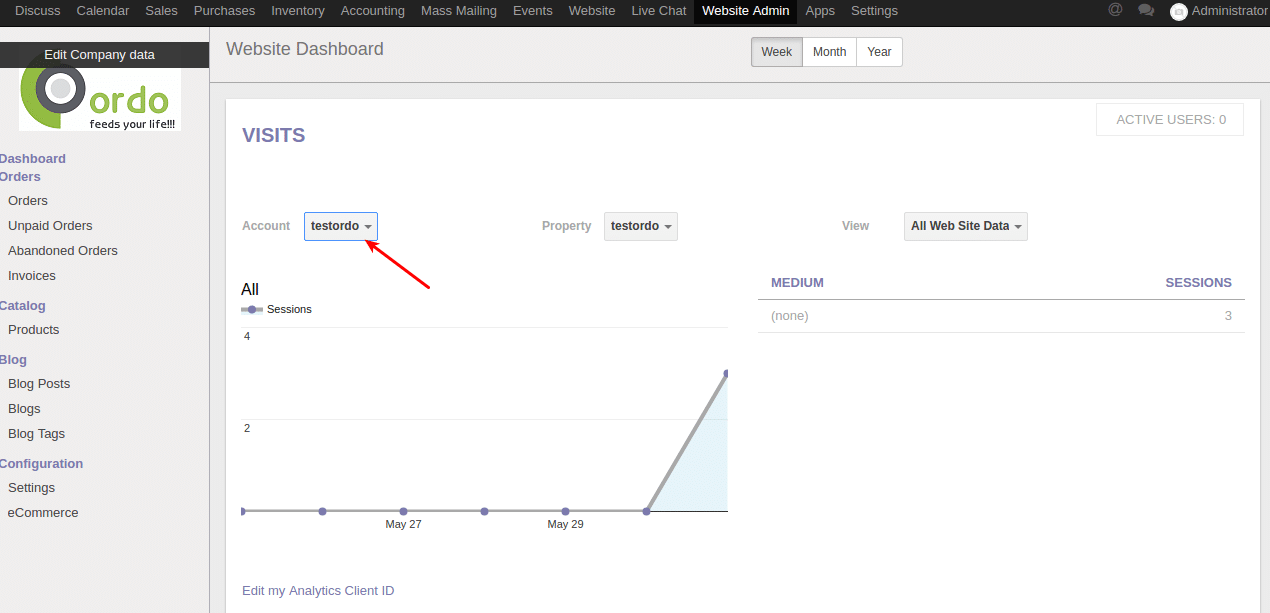This screenshot has width=1270, height=613.
Task: Click the Sessions legend marker
Action: tap(252, 310)
